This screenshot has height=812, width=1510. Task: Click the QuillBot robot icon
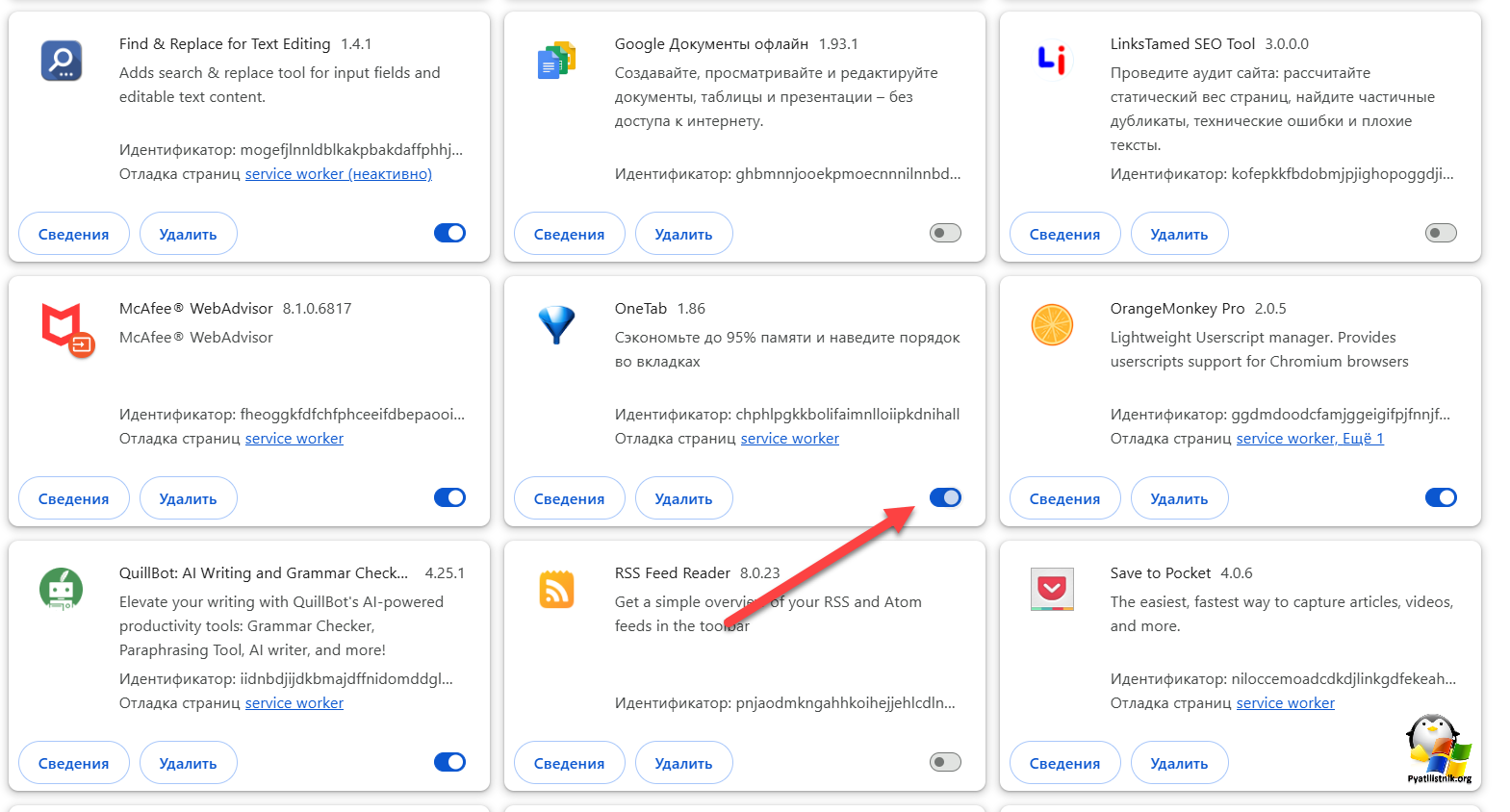tap(62, 589)
